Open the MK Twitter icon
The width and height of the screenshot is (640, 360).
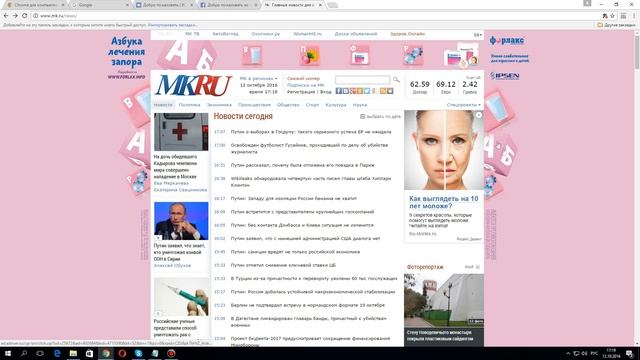pos(367,91)
